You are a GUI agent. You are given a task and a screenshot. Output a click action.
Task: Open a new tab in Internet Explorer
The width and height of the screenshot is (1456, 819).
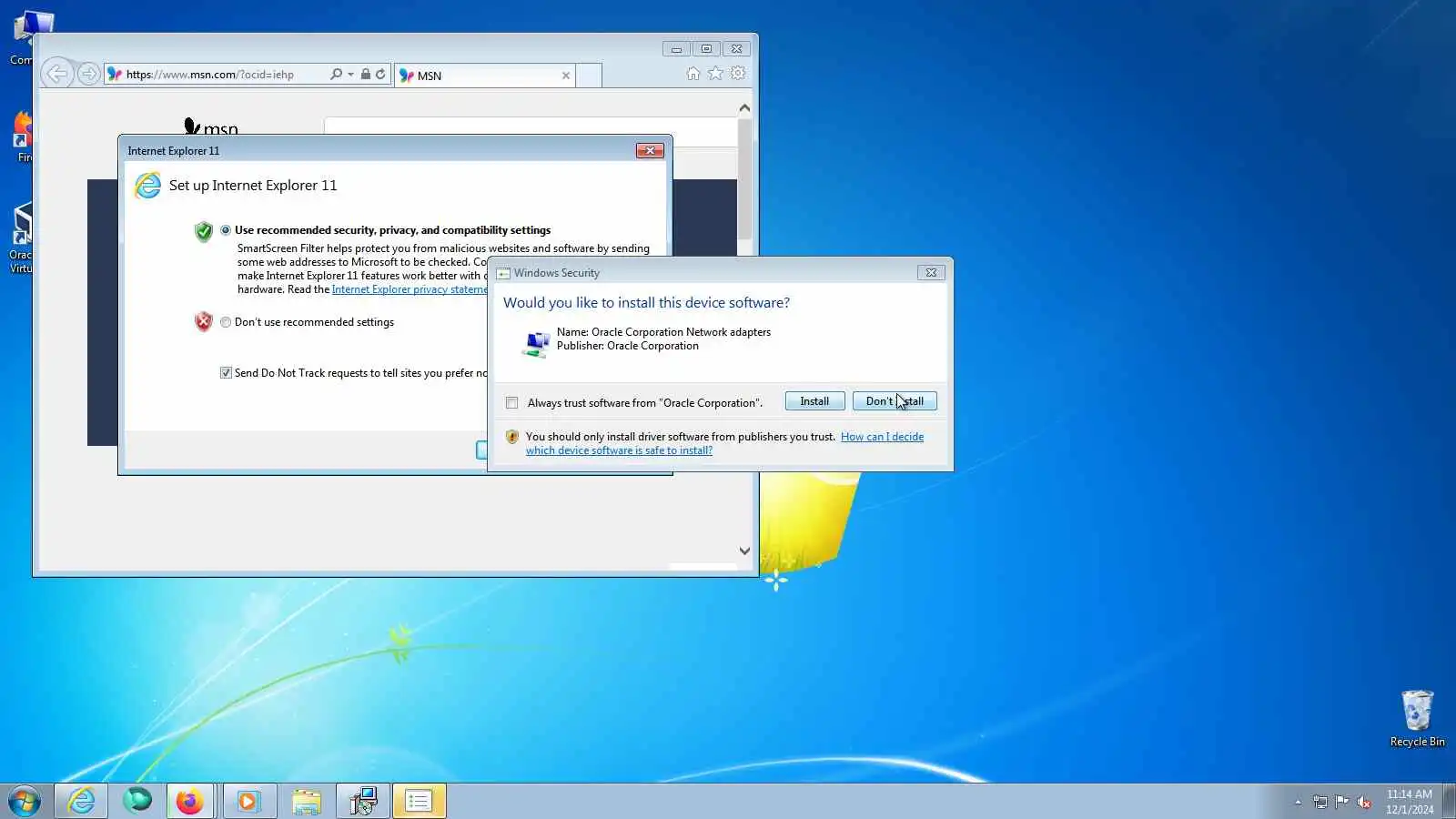tap(589, 76)
